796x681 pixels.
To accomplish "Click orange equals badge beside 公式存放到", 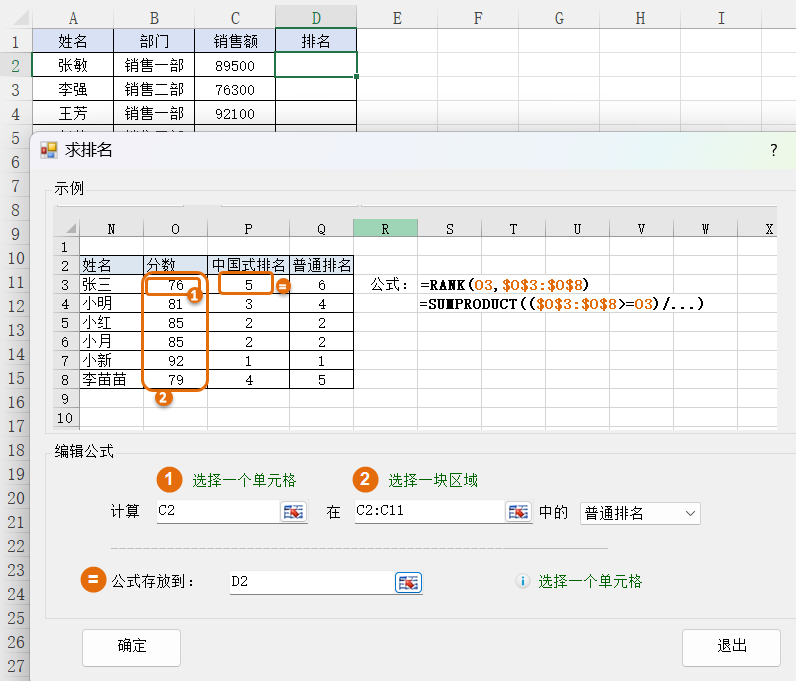I will click(93, 581).
